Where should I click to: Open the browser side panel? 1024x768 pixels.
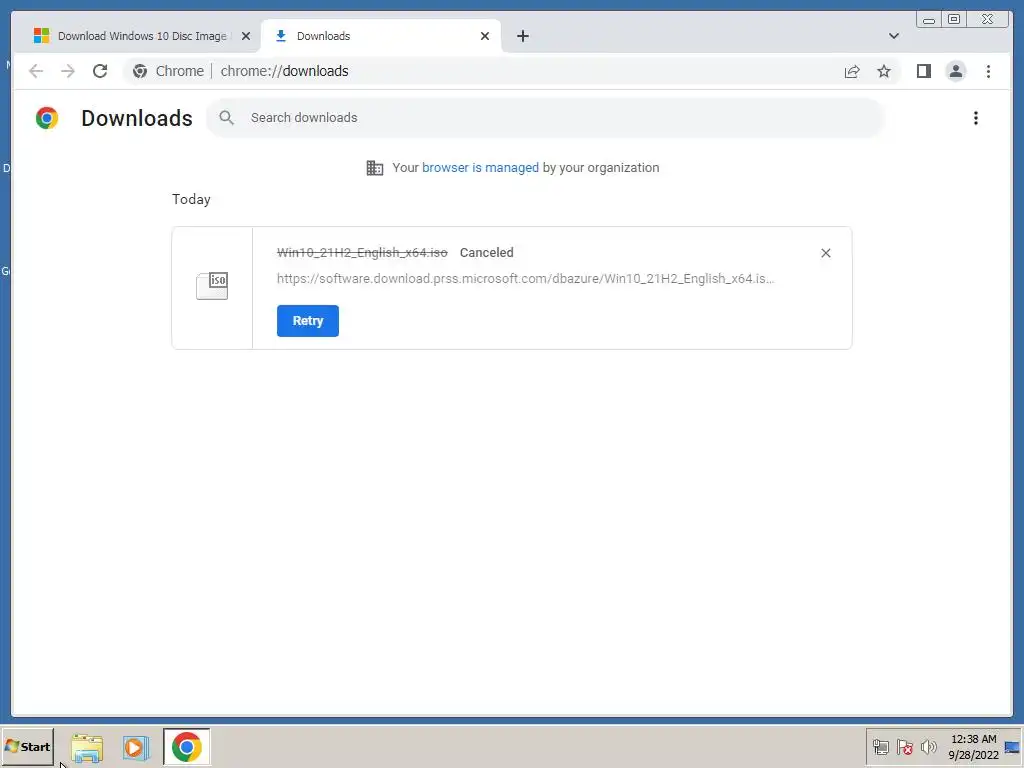click(923, 71)
